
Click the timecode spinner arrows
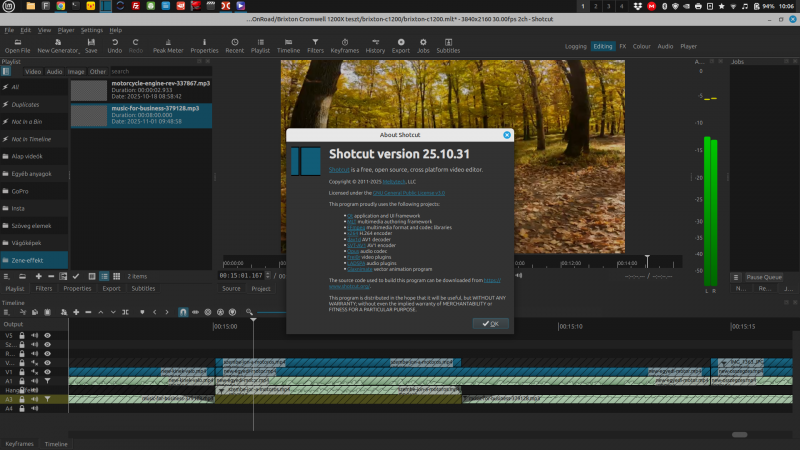tap(267, 276)
